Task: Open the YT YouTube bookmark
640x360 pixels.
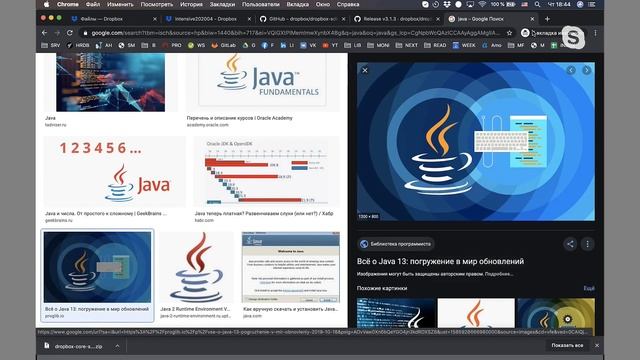Action: (x=330, y=45)
